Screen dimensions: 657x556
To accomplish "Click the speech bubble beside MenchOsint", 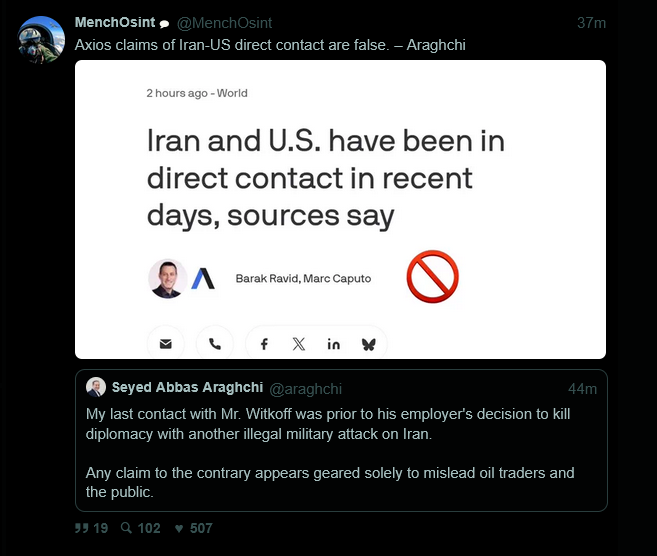I will [x=164, y=23].
